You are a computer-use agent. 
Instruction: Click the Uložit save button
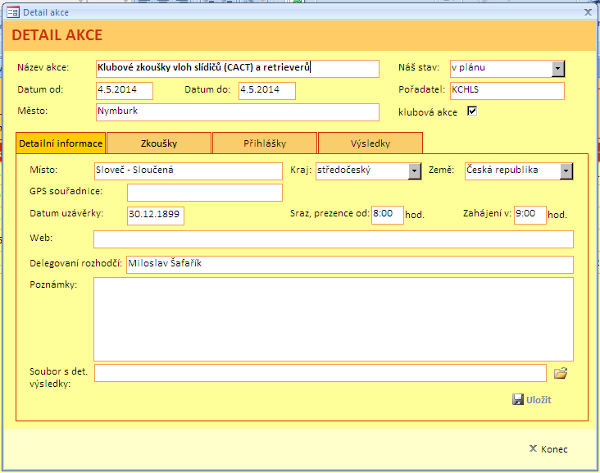[x=532, y=400]
